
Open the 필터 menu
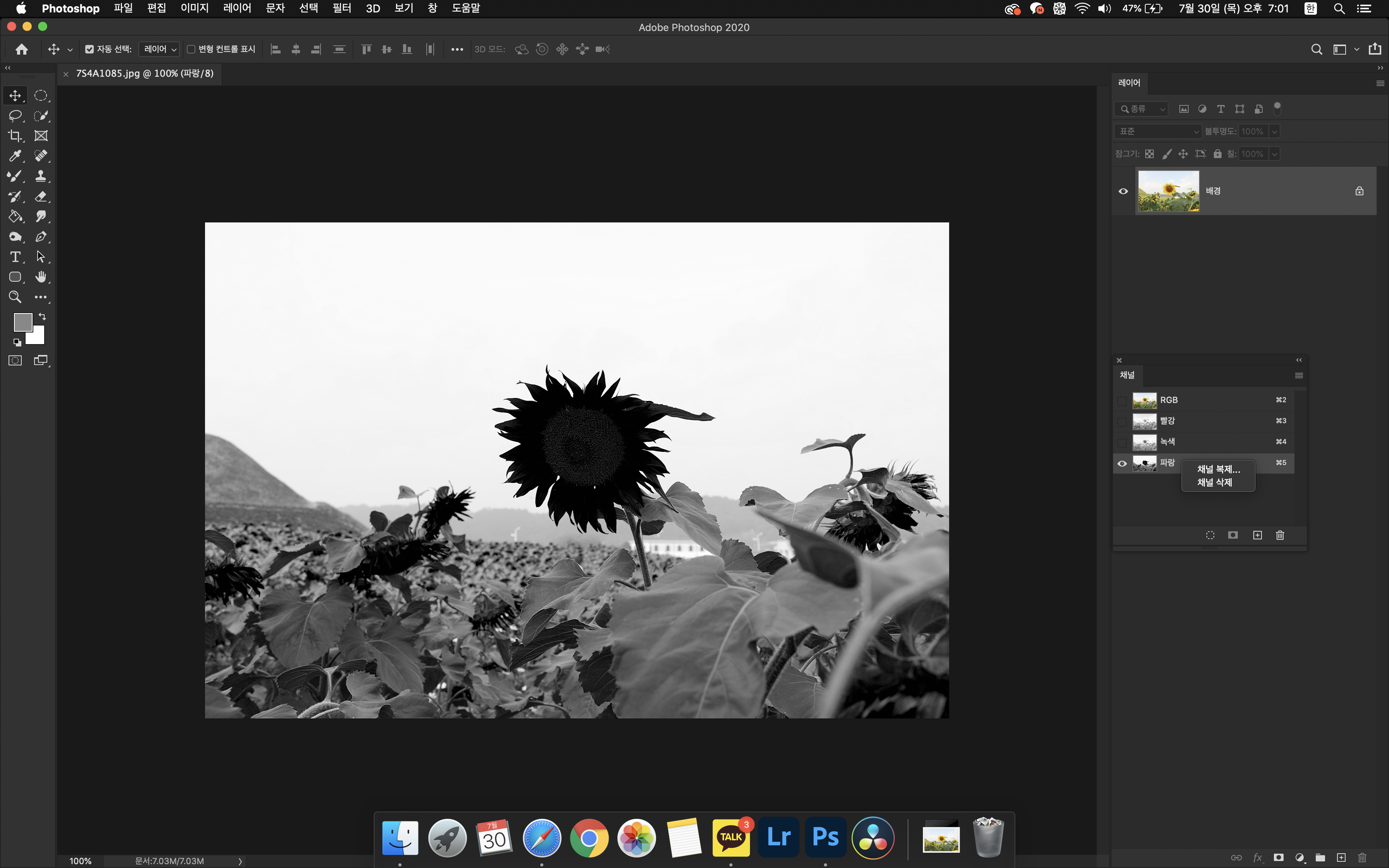click(341, 9)
